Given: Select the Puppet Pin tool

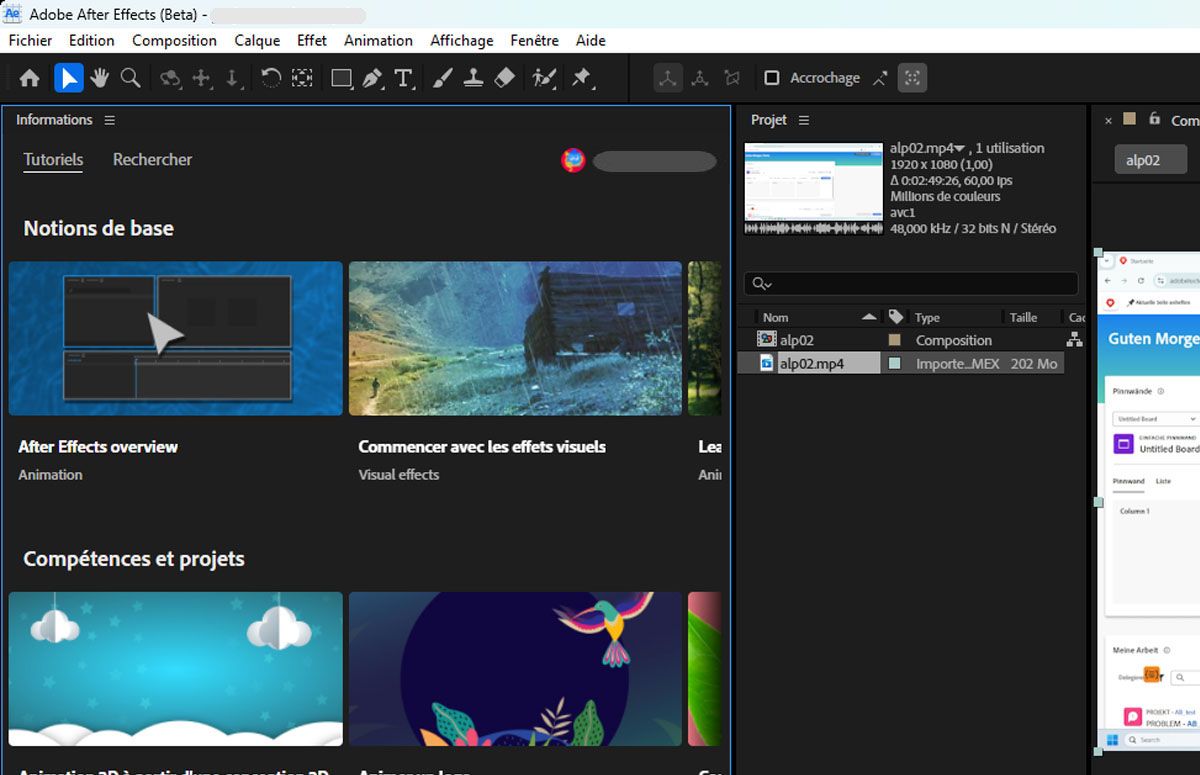Looking at the screenshot, I should click(581, 78).
